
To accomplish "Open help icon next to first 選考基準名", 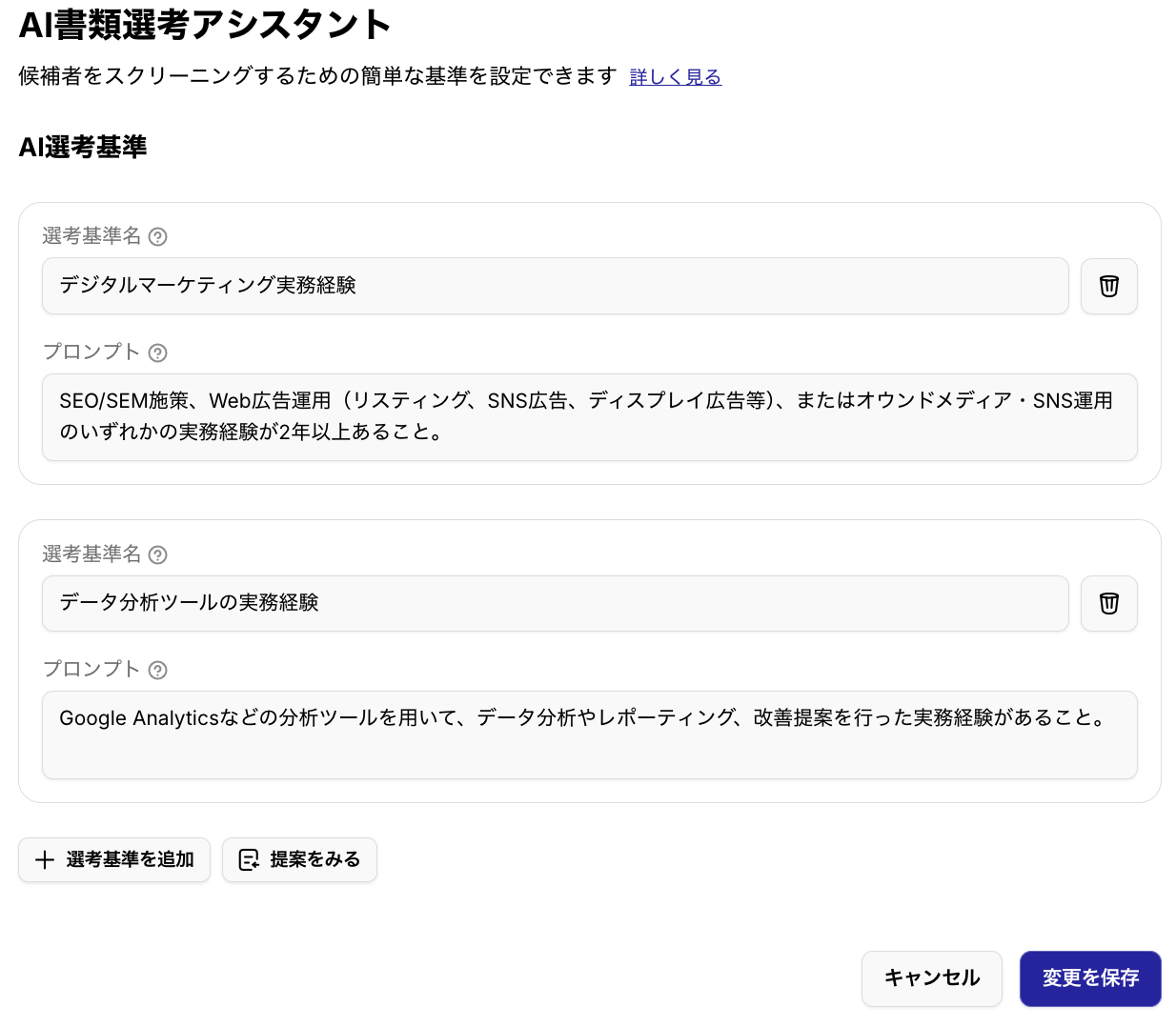I will [158, 237].
